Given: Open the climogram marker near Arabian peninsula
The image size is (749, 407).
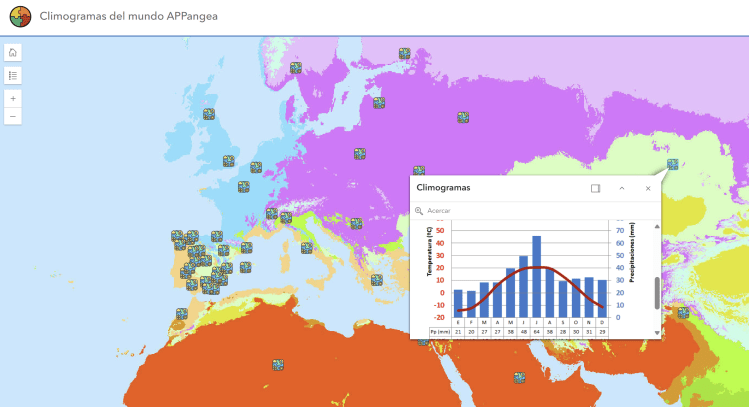Looking at the screenshot, I should 519,378.
